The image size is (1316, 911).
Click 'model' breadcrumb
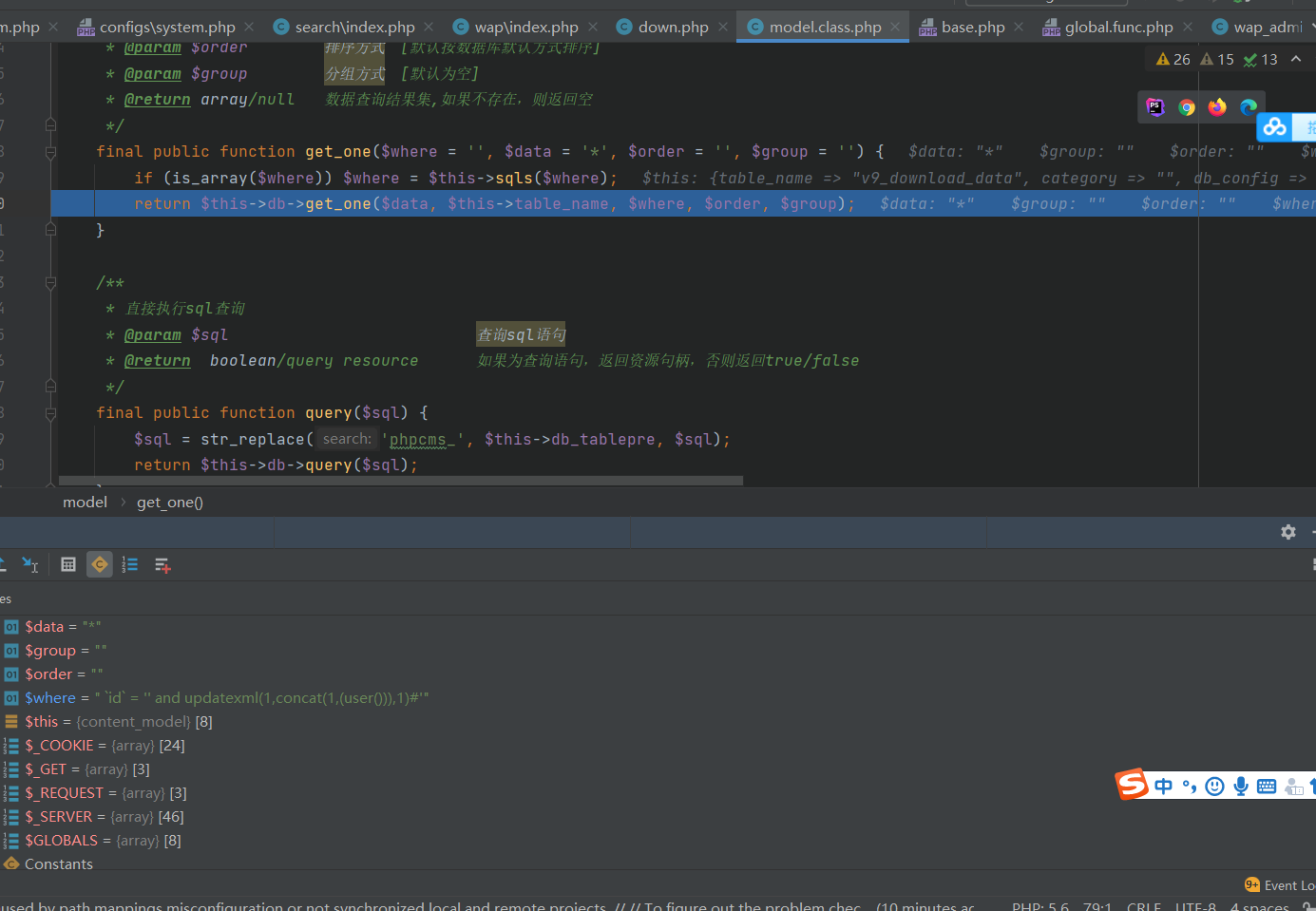click(x=85, y=503)
